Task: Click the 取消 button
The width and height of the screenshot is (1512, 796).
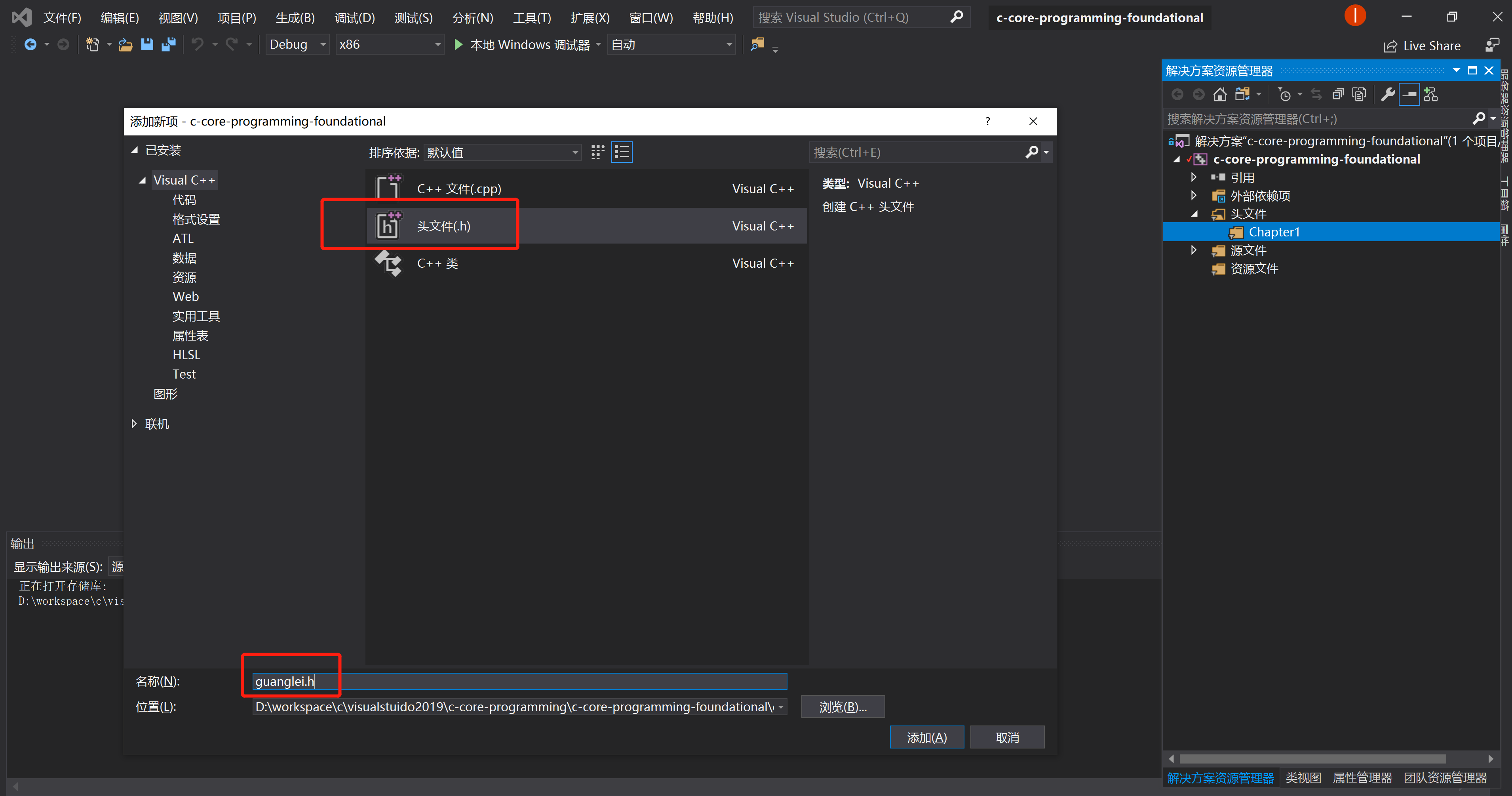Action: (1007, 737)
